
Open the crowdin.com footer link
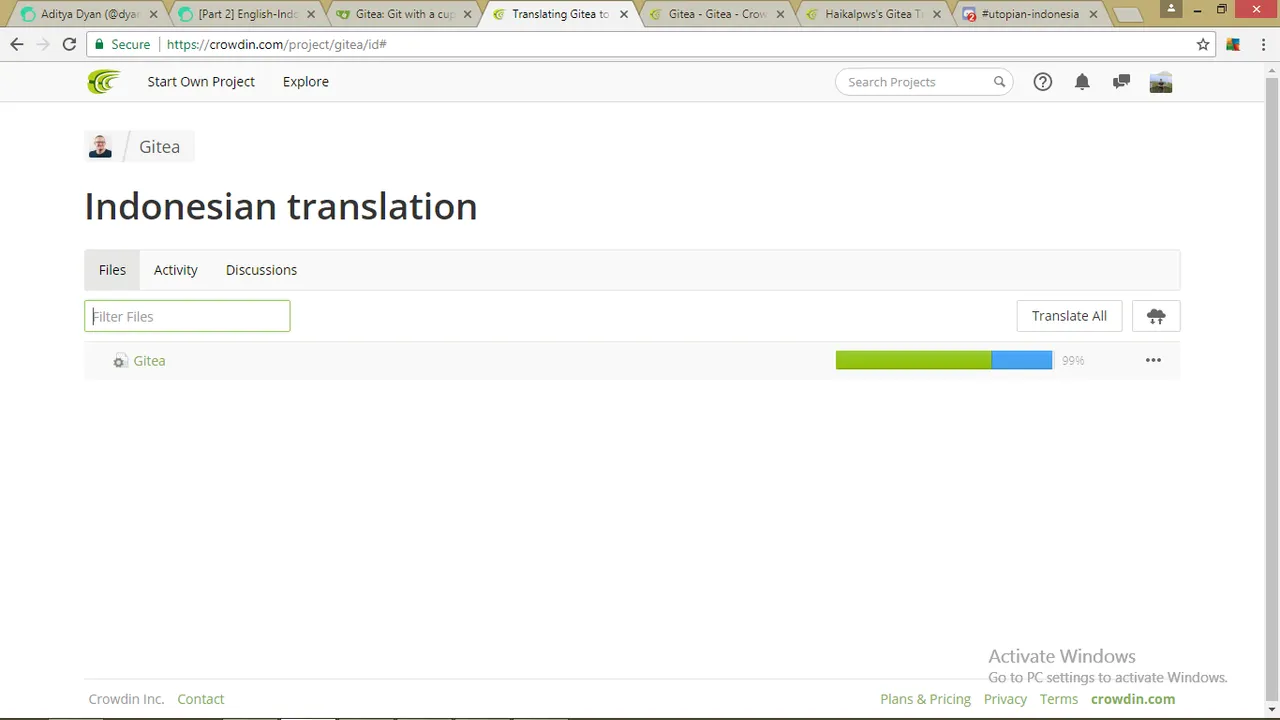point(1133,699)
